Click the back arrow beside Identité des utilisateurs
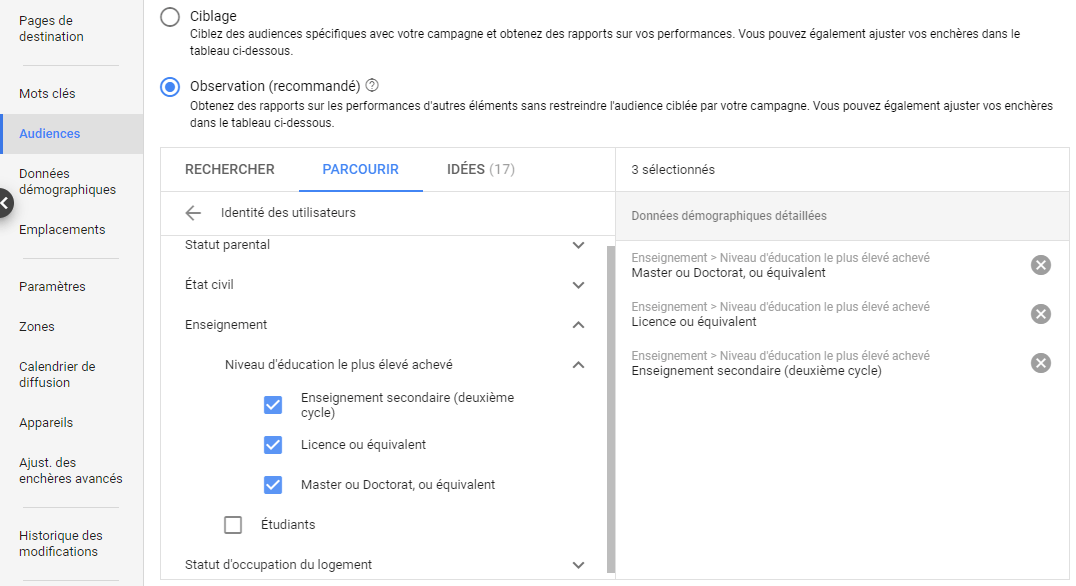This screenshot has height=586, width=1076. (193, 213)
